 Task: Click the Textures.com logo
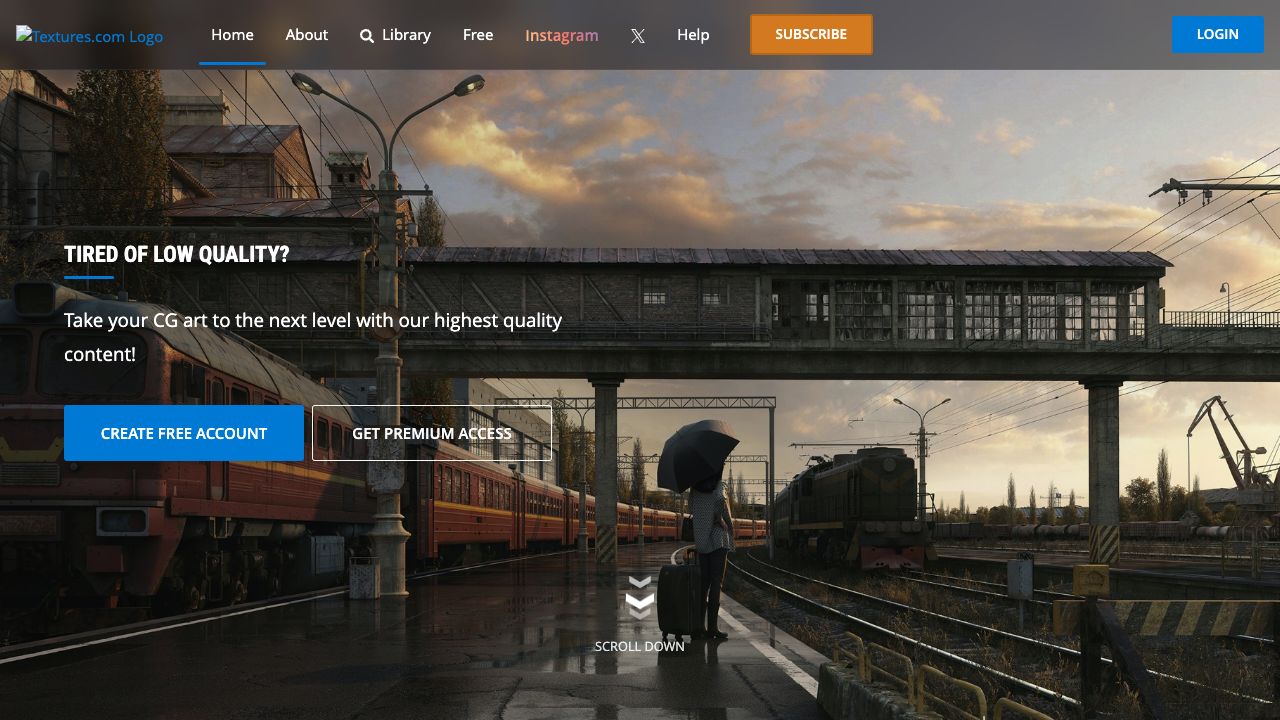pos(90,36)
